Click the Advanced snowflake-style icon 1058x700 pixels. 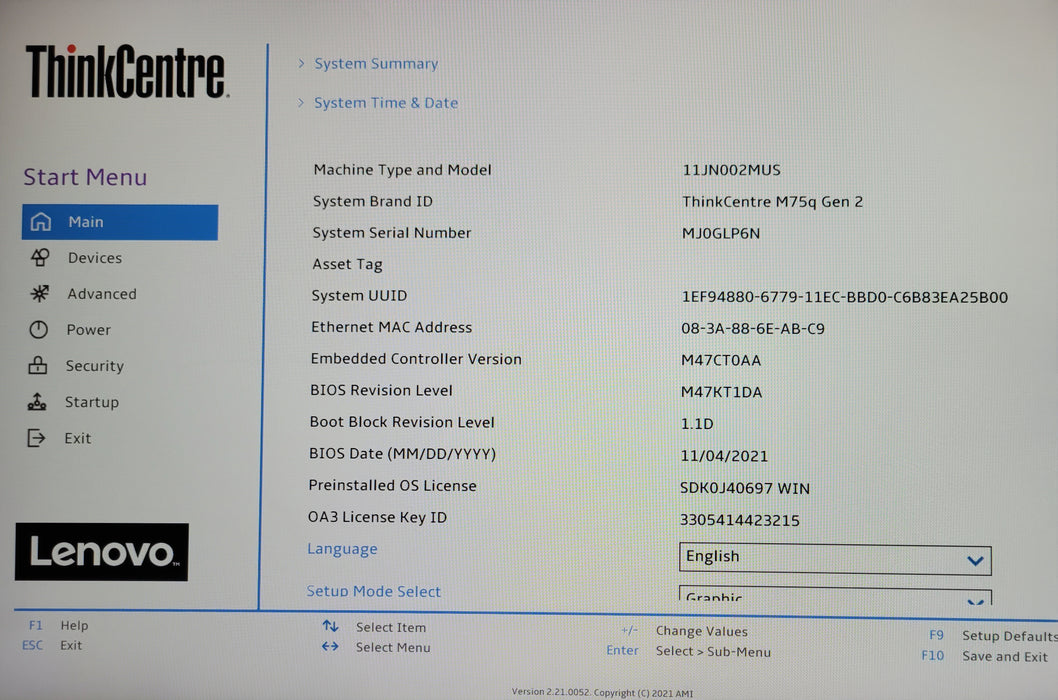pos(40,293)
